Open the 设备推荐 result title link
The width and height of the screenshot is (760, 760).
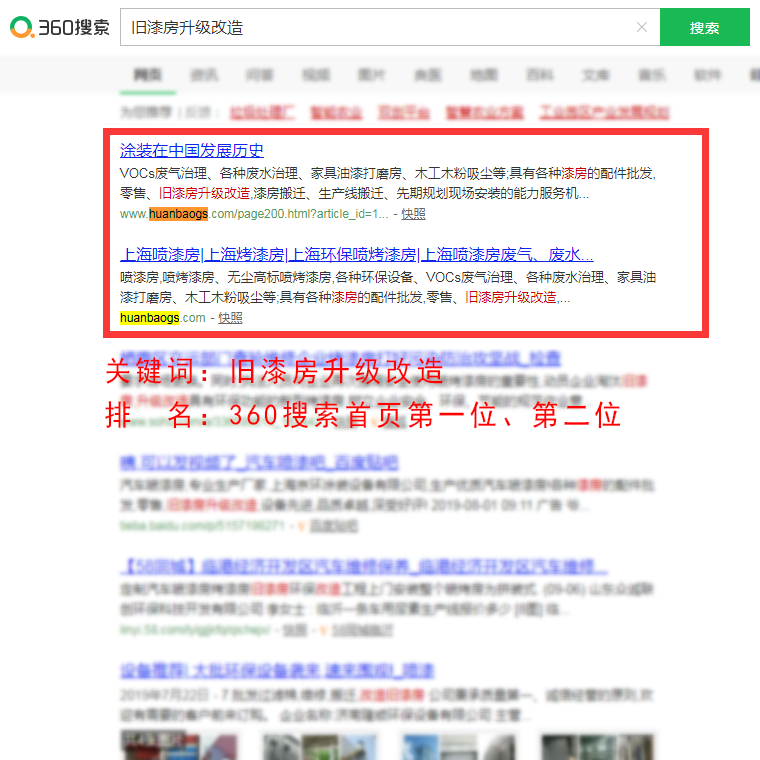click(277, 671)
